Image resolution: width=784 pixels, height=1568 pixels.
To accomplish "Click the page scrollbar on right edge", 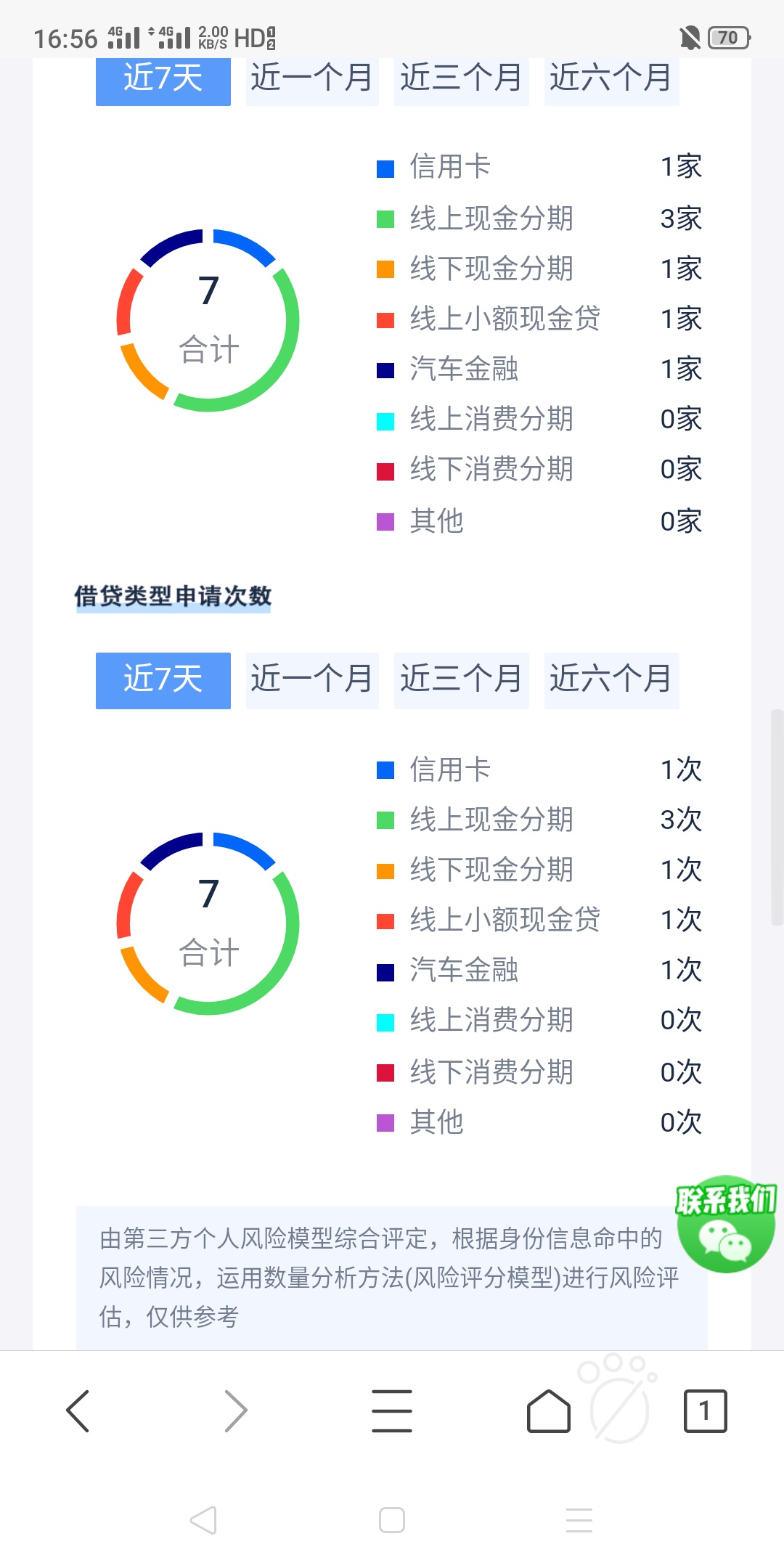I will [777, 817].
